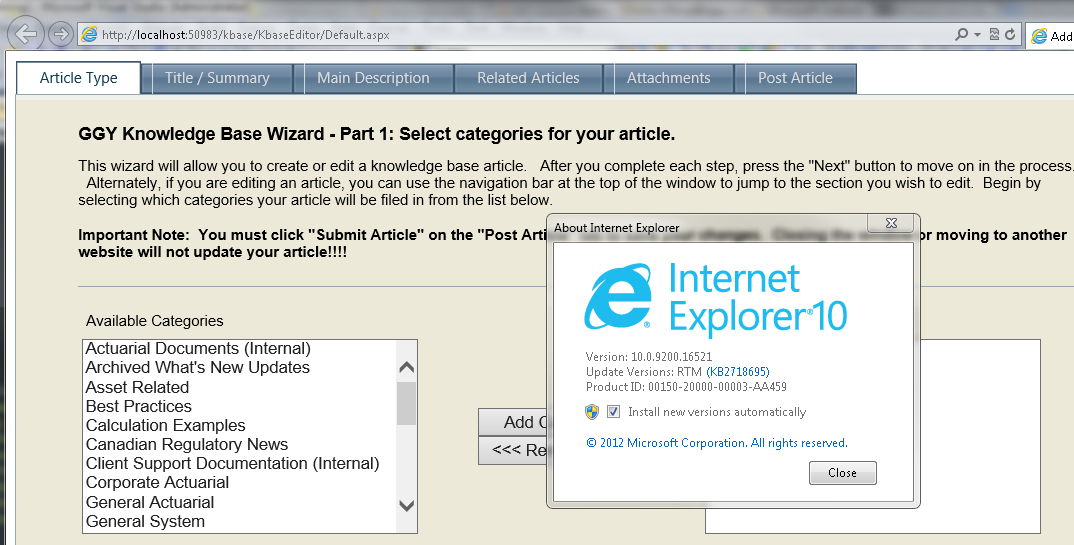Screen dimensions: 1074x545
Task: Go forward with the browser Forward arrow
Action: pos(61,34)
